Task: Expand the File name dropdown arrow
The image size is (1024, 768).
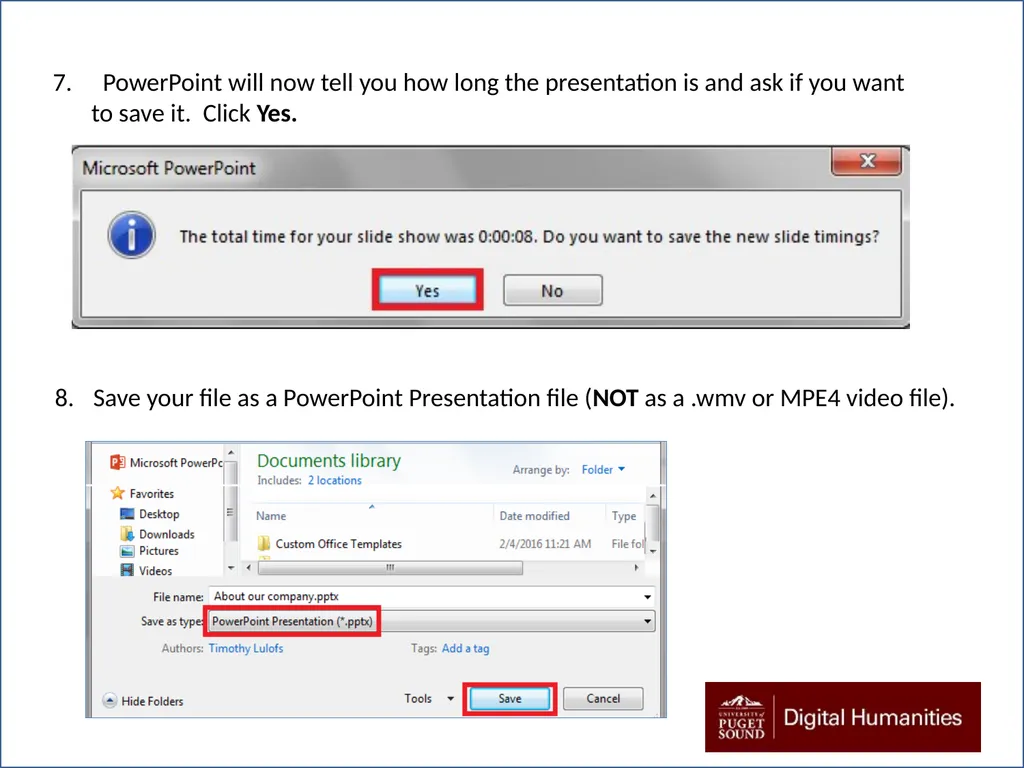Action: click(647, 597)
